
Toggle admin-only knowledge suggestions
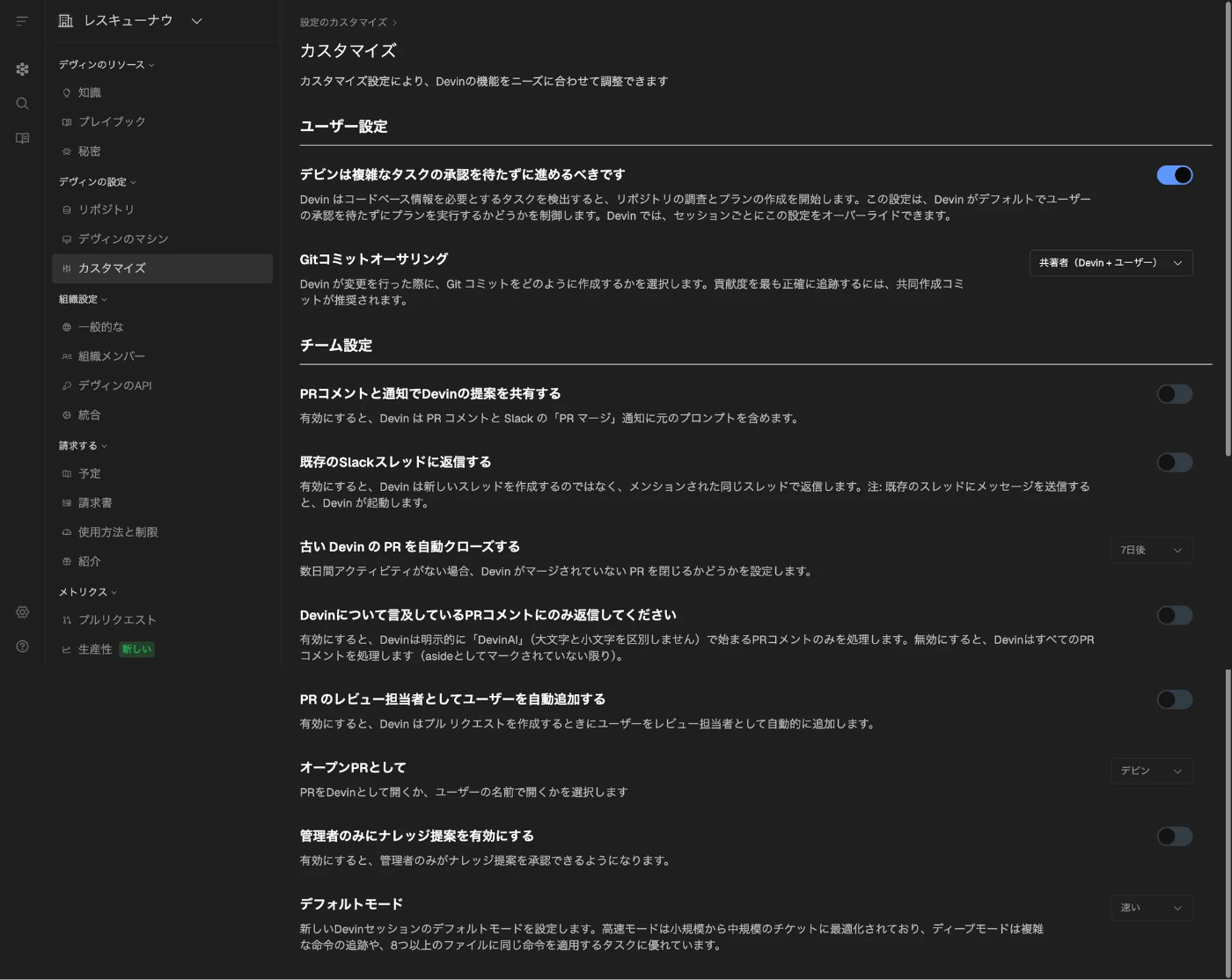[x=1175, y=837]
